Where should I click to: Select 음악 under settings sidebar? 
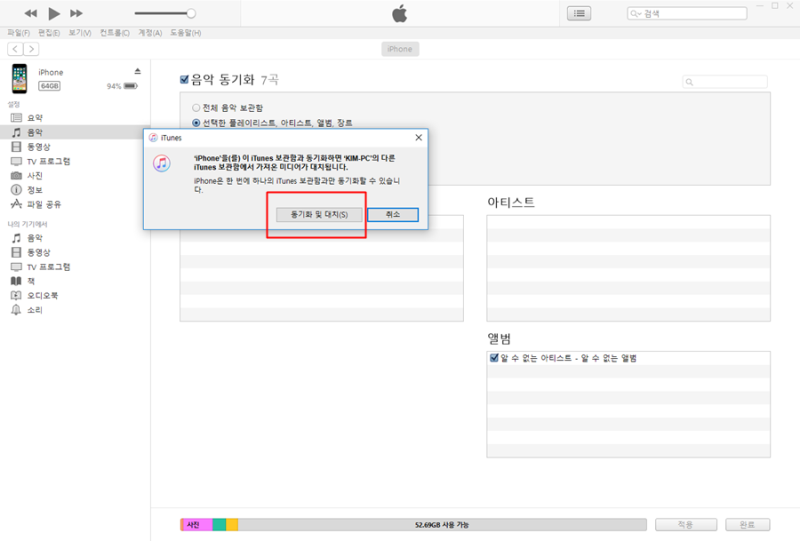(75, 132)
